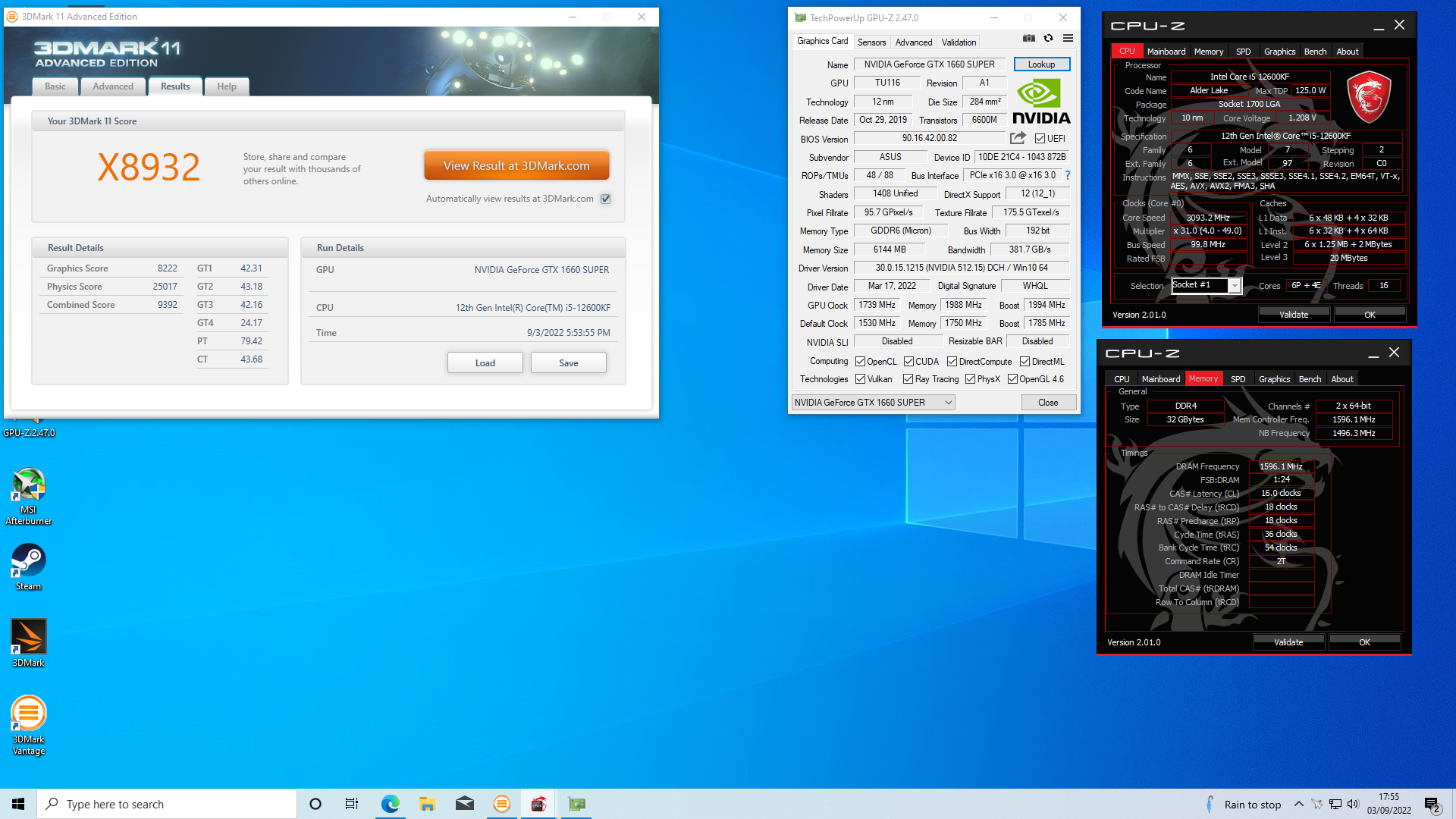The image size is (1456, 819).
Task: Show hidden system tray icons
Action: tap(1299, 804)
